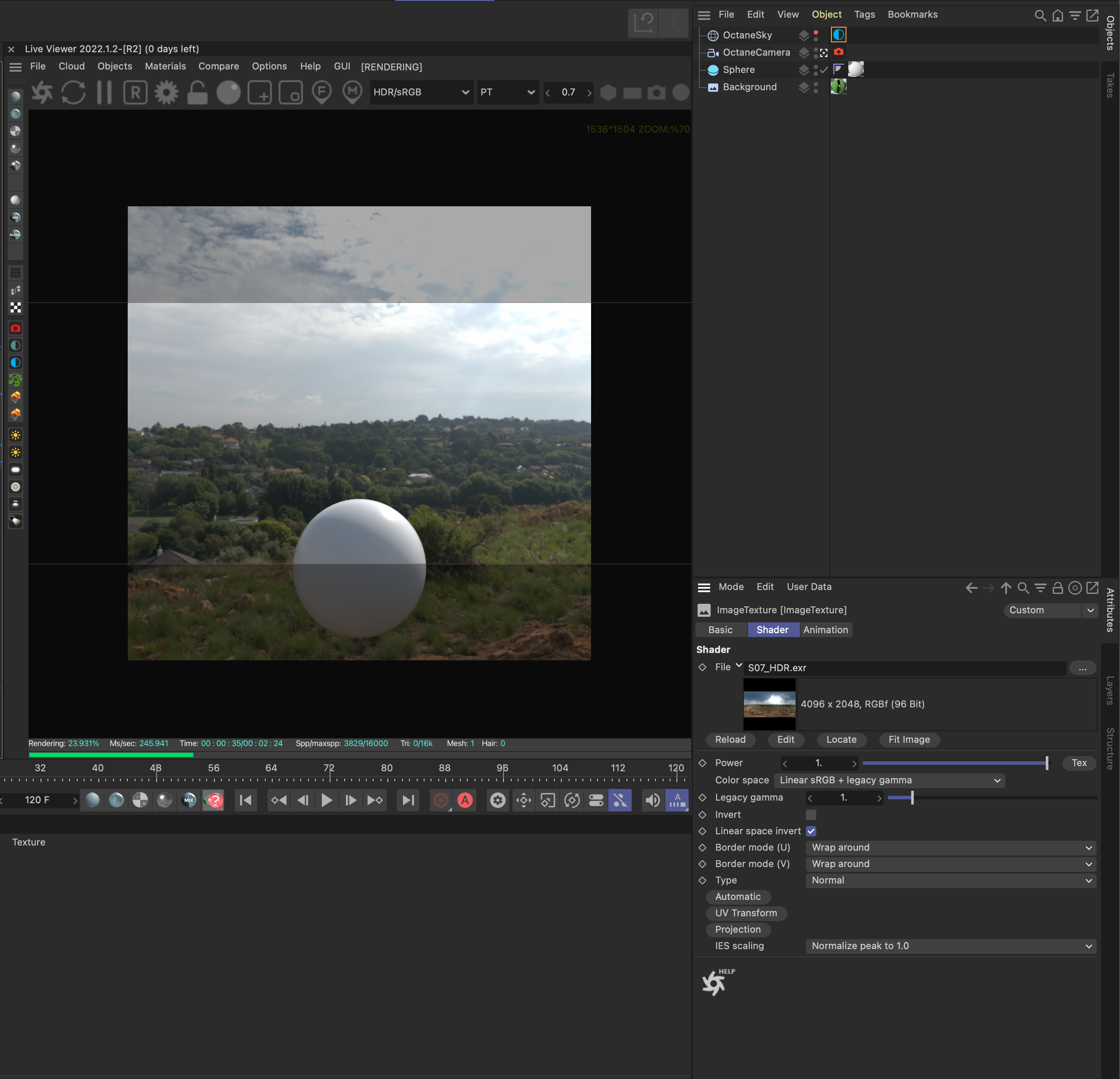This screenshot has height=1079, width=1120.
Task: Click the Projection button
Action: click(738, 930)
